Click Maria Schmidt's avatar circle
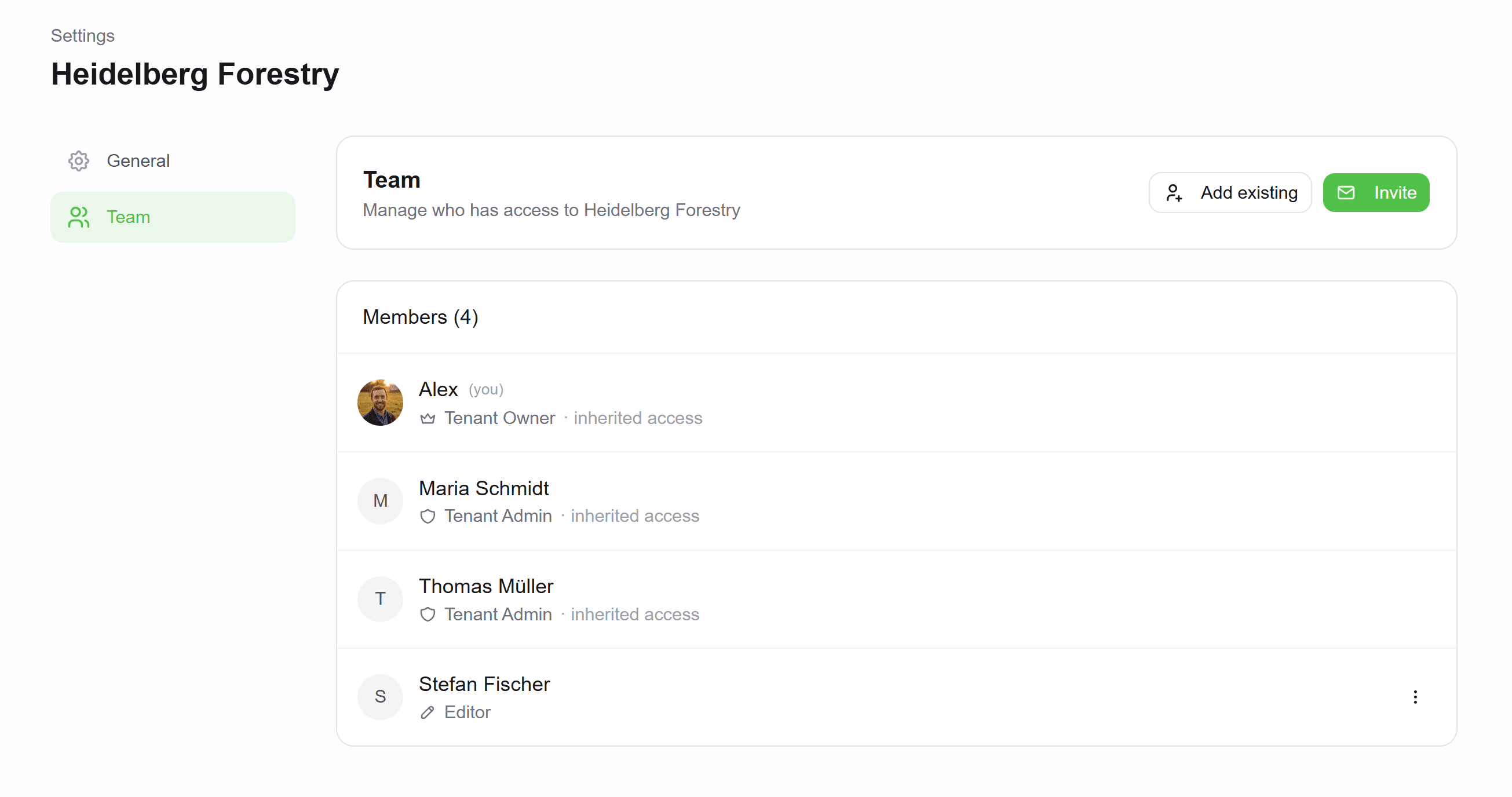Image resolution: width=1512 pixels, height=797 pixels. pyautogui.click(x=381, y=500)
